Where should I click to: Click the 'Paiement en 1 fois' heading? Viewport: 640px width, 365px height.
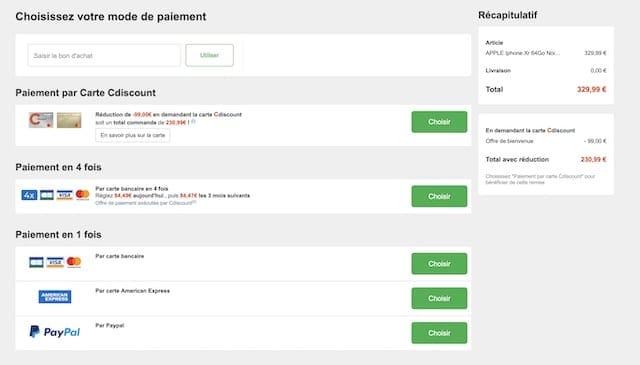[58, 235]
